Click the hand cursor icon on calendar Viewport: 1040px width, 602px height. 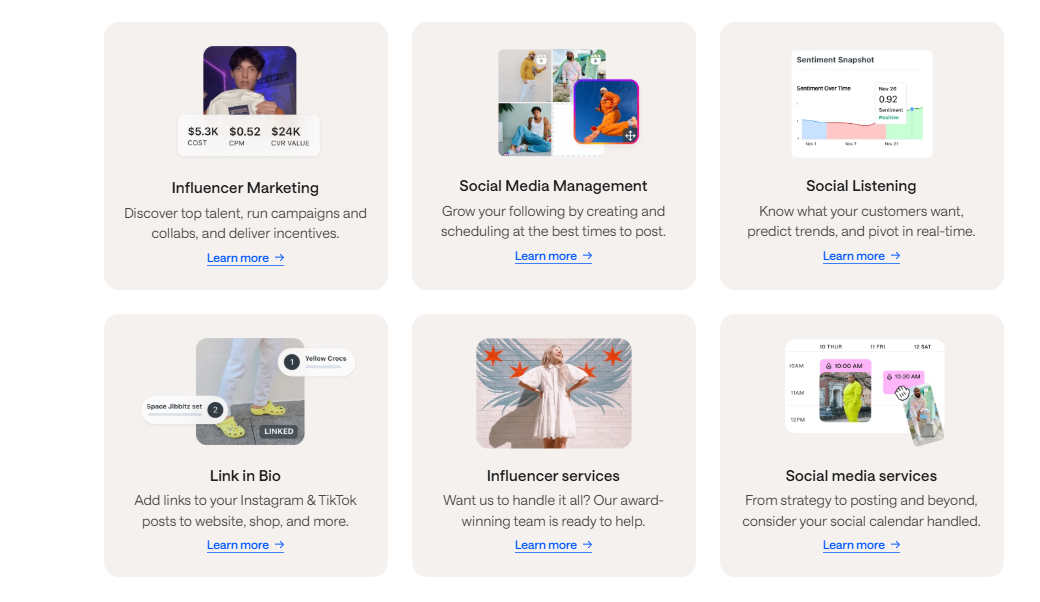tap(902, 393)
